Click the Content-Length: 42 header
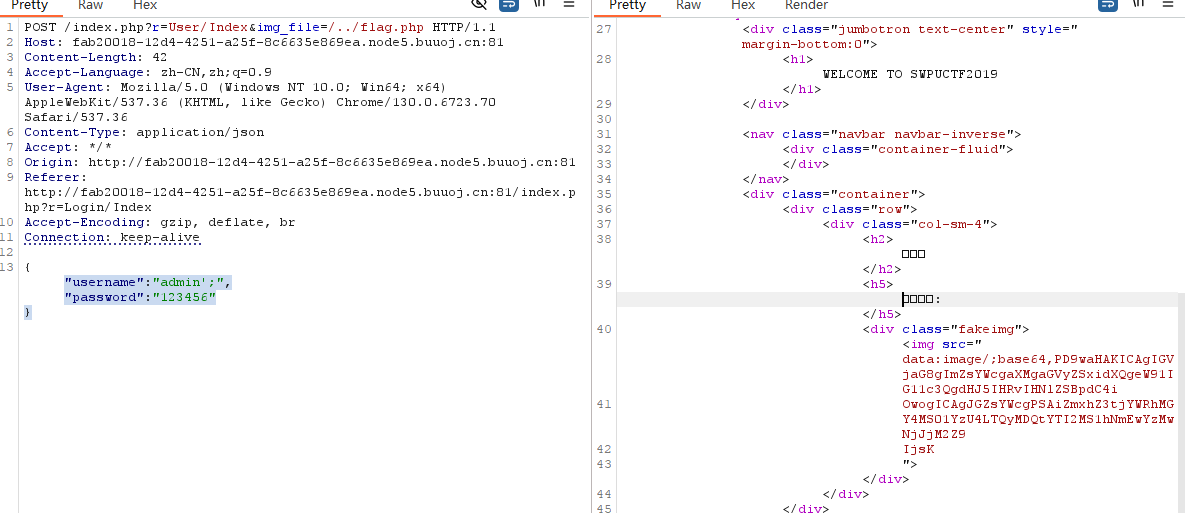The height and width of the screenshot is (513, 1185). [96, 57]
